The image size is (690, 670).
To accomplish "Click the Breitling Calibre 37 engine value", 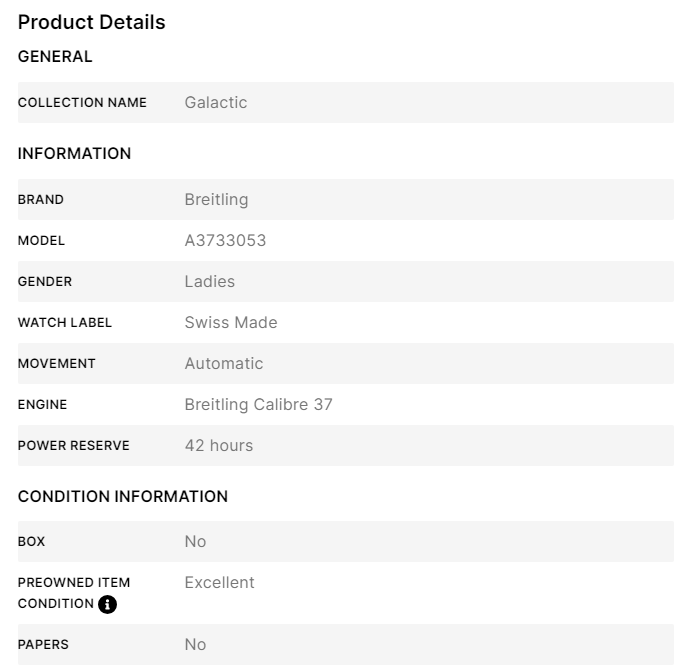I will 258,404.
